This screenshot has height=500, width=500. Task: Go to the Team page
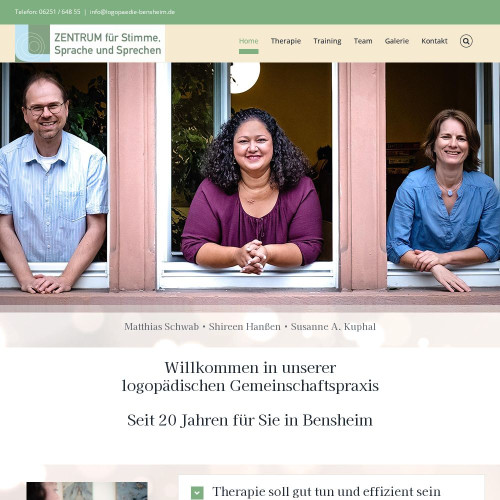tap(363, 41)
